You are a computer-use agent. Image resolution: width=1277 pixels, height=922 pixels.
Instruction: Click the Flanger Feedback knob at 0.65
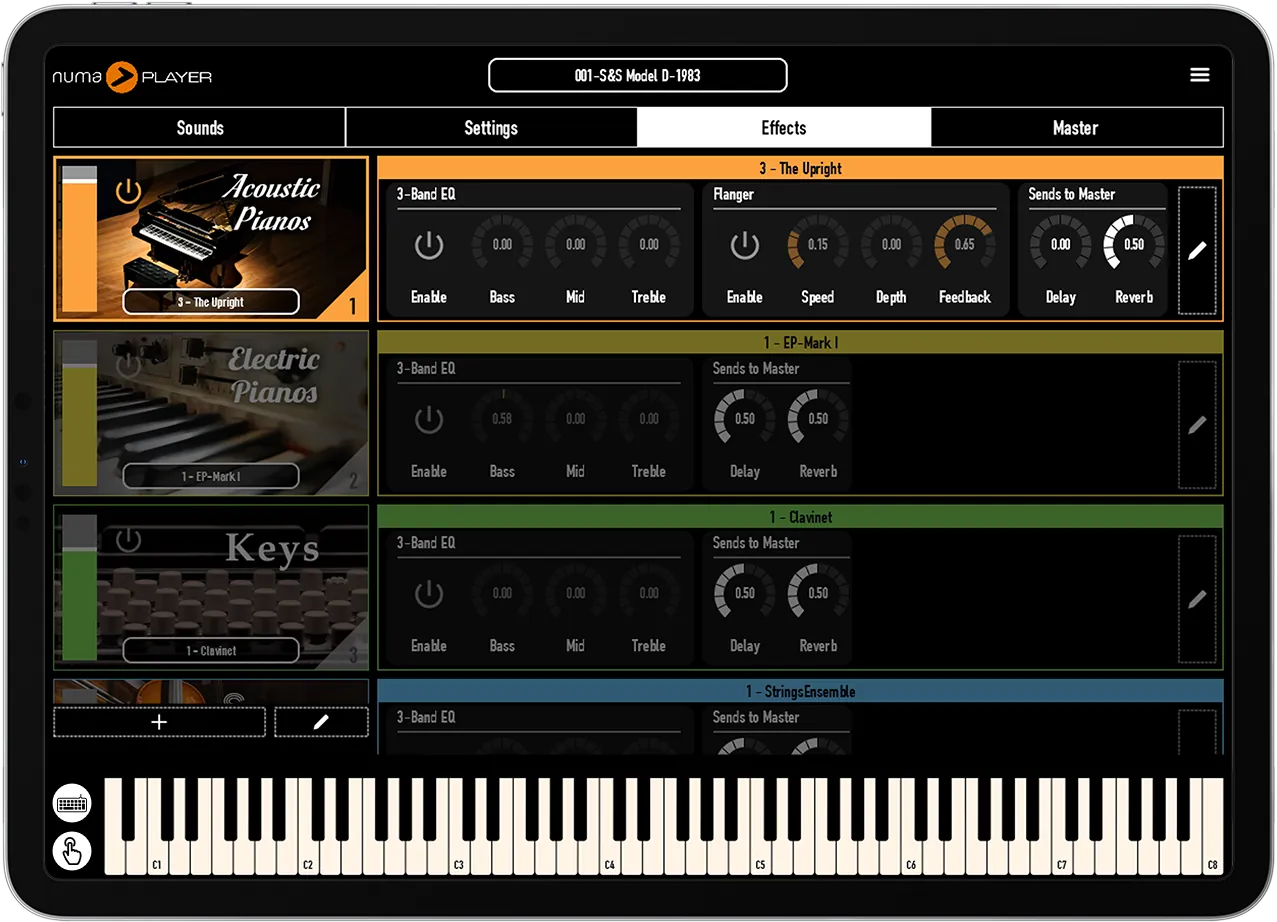click(965, 245)
